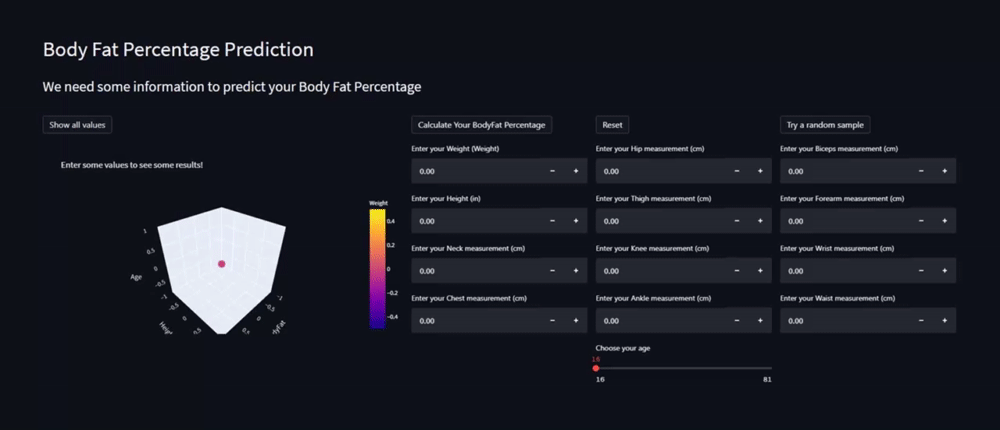This screenshot has height=430, width=1000.
Task: Click minus icon for Weight field
Action: coord(553,171)
